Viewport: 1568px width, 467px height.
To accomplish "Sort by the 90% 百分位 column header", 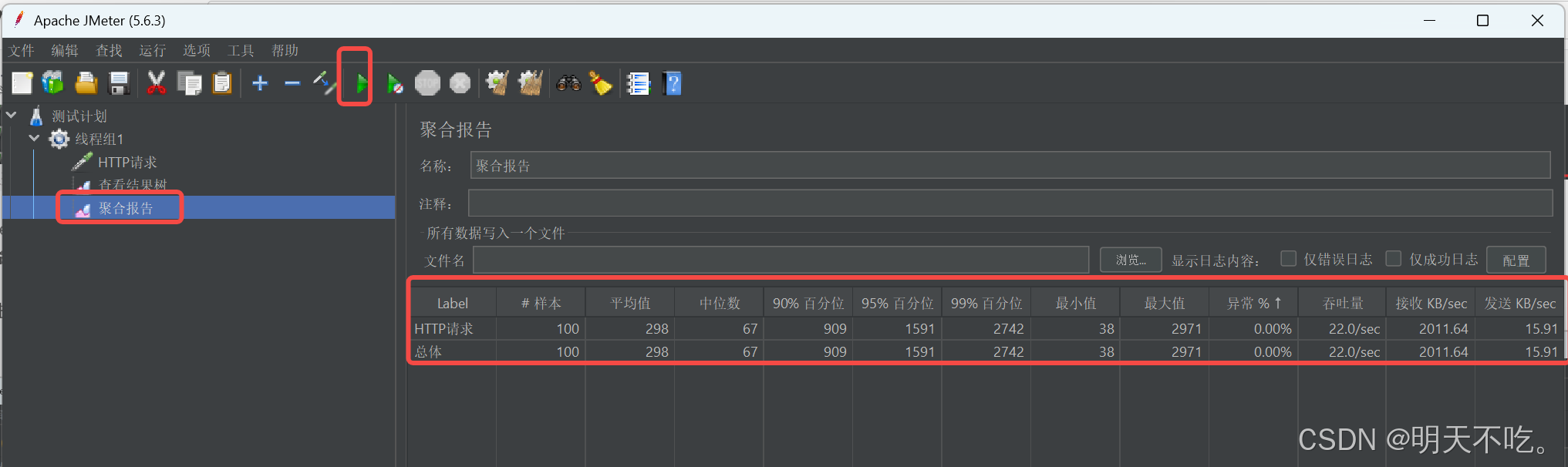I will pos(808,304).
